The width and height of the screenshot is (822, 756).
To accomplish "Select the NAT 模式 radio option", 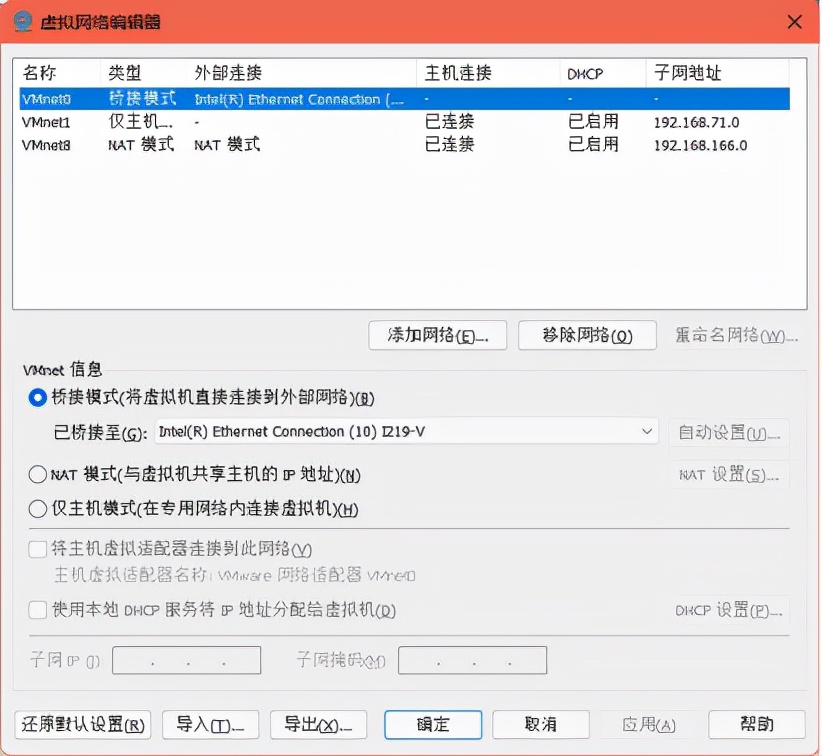I will click(x=32, y=475).
